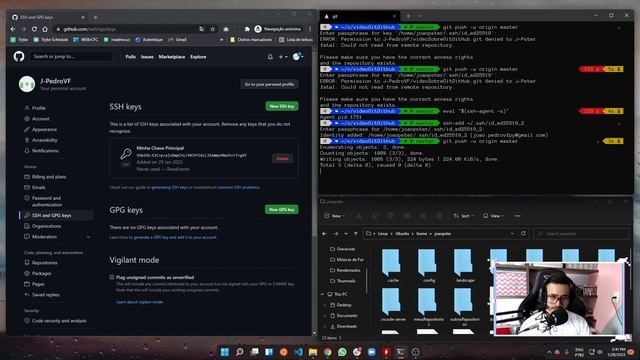Go up one folder in File Explorer
Image resolution: width=640 pixels, height=360 pixels.
[356, 233]
